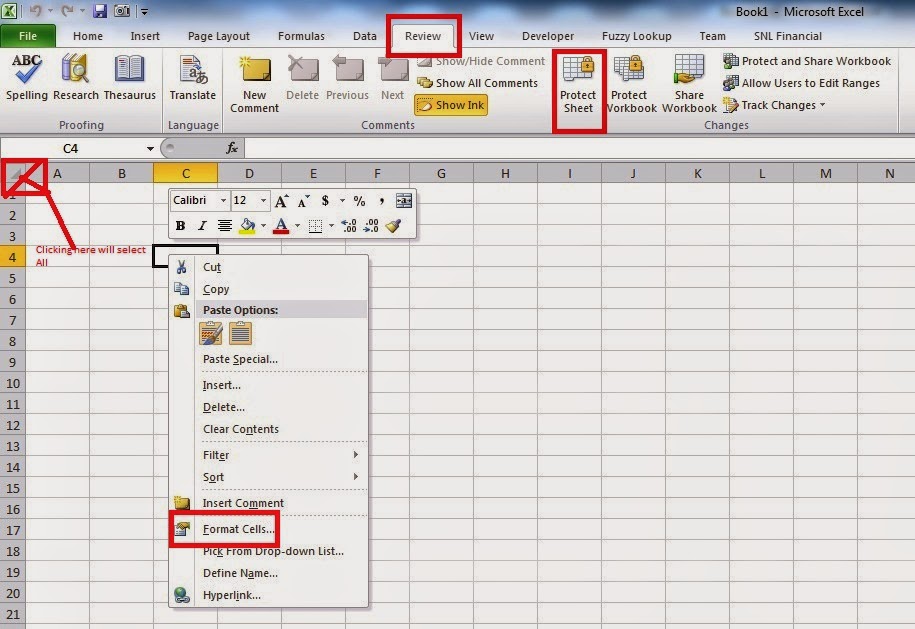Open Share Workbook
This screenshot has width=915, height=629.
coord(689,84)
